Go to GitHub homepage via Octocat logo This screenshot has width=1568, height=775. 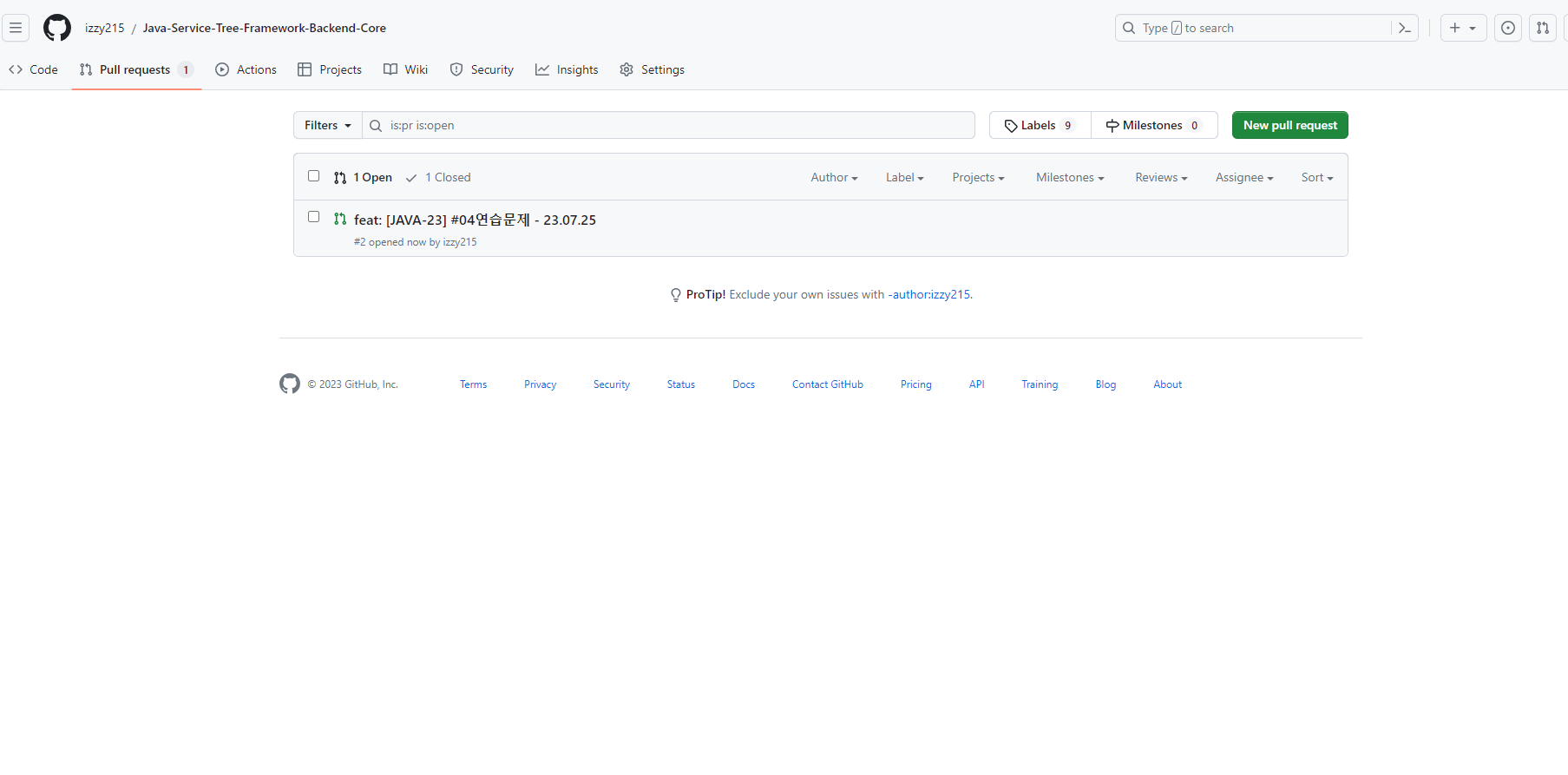57,28
